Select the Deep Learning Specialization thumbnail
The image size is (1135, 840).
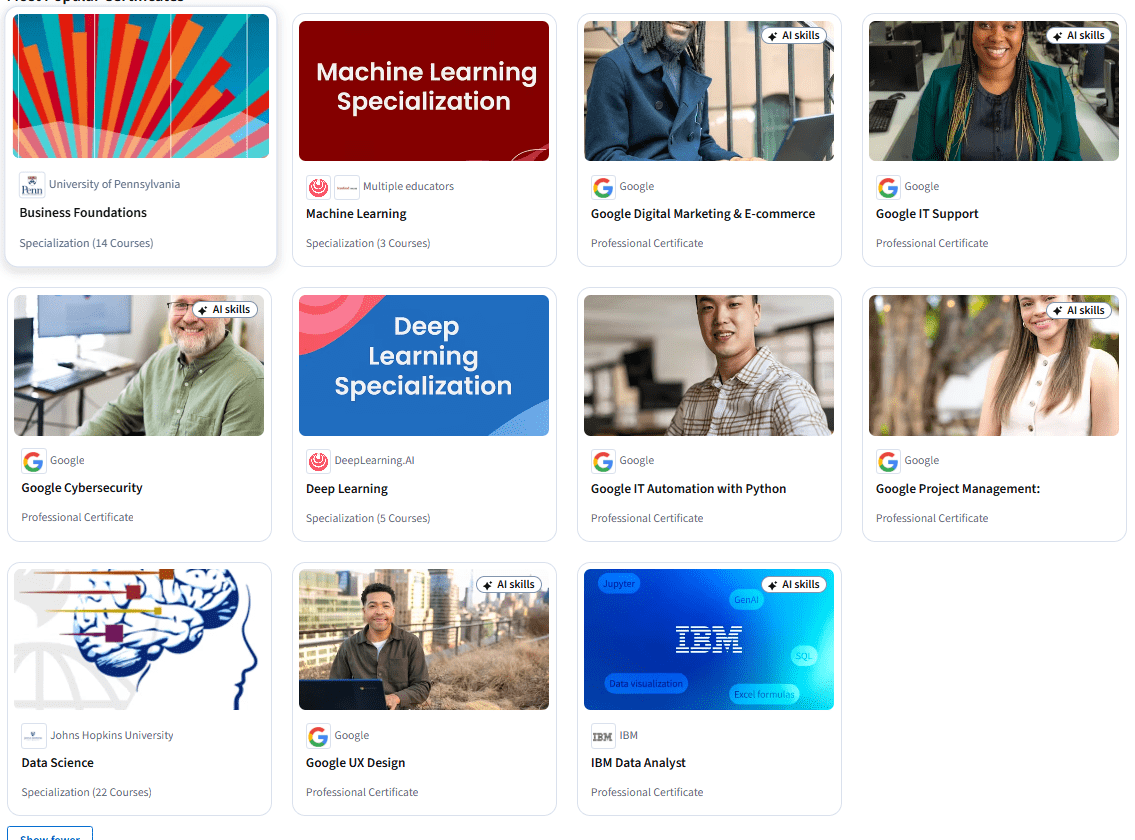pyautogui.click(x=424, y=365)
